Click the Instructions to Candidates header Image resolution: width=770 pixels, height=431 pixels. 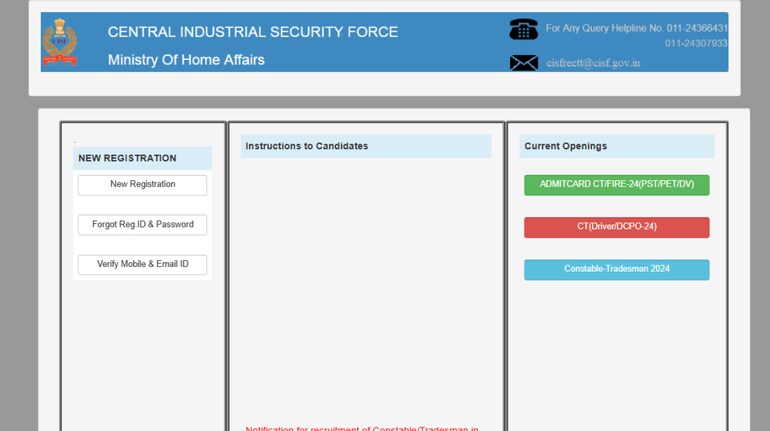pos(307,146)
